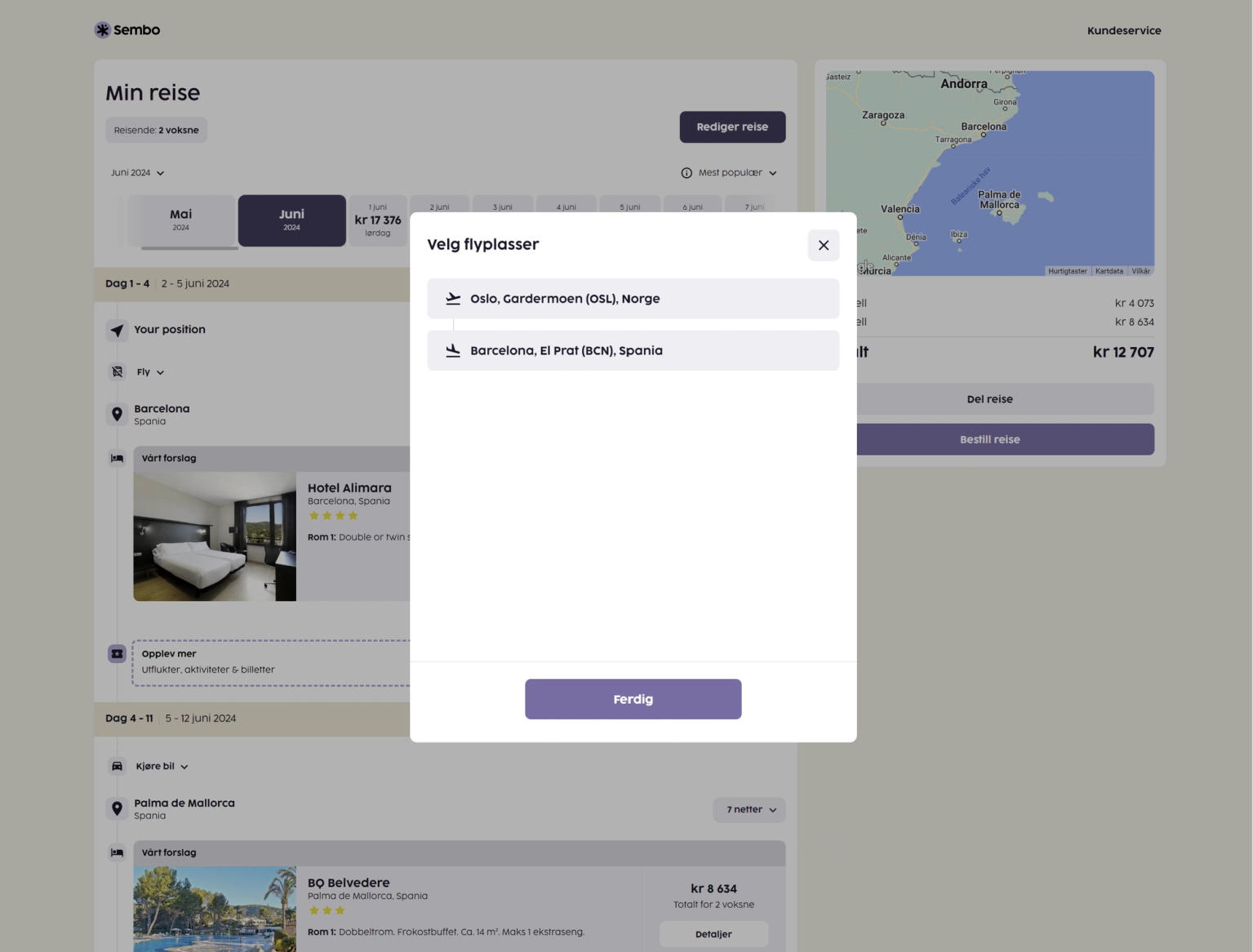Select Barcelona, El Prat (BCN), Spania airport
This screenshot has width=1253, height=952.
coord(633,350)
